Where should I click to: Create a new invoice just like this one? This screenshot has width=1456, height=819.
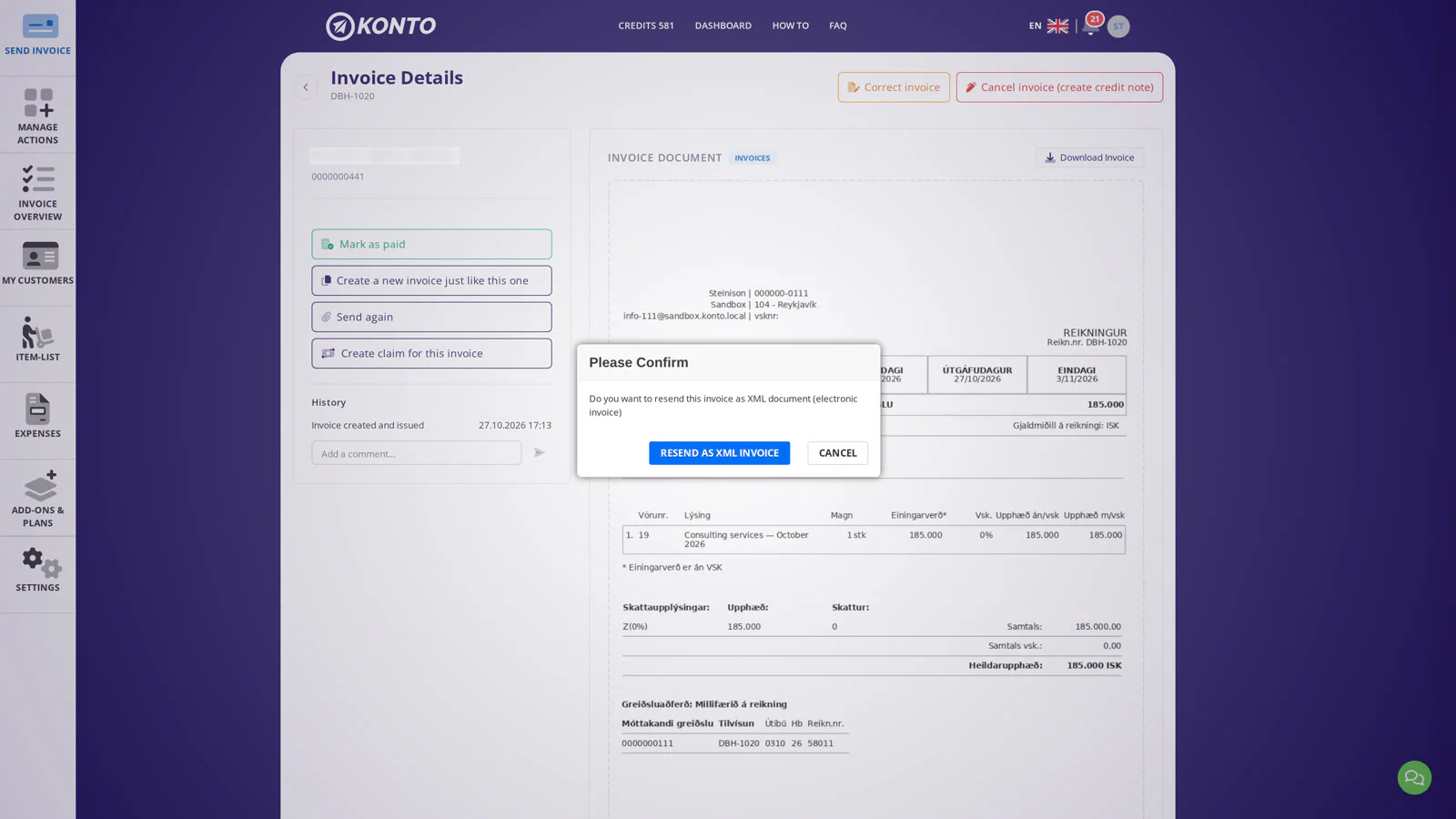point(431,280)
